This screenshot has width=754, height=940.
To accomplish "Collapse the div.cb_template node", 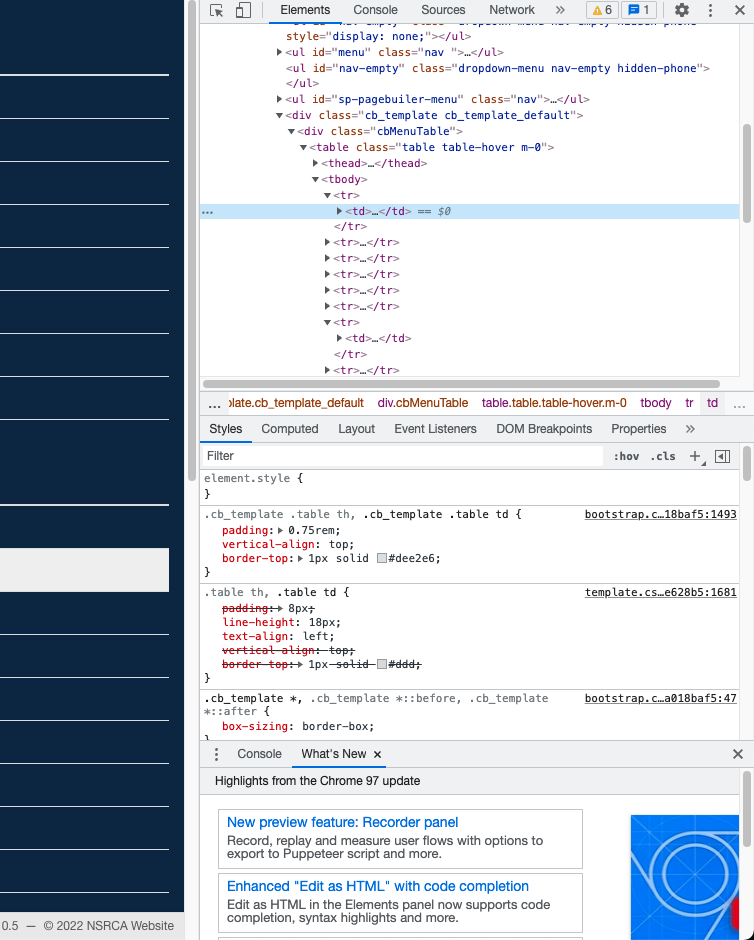I will click(279, 115).
